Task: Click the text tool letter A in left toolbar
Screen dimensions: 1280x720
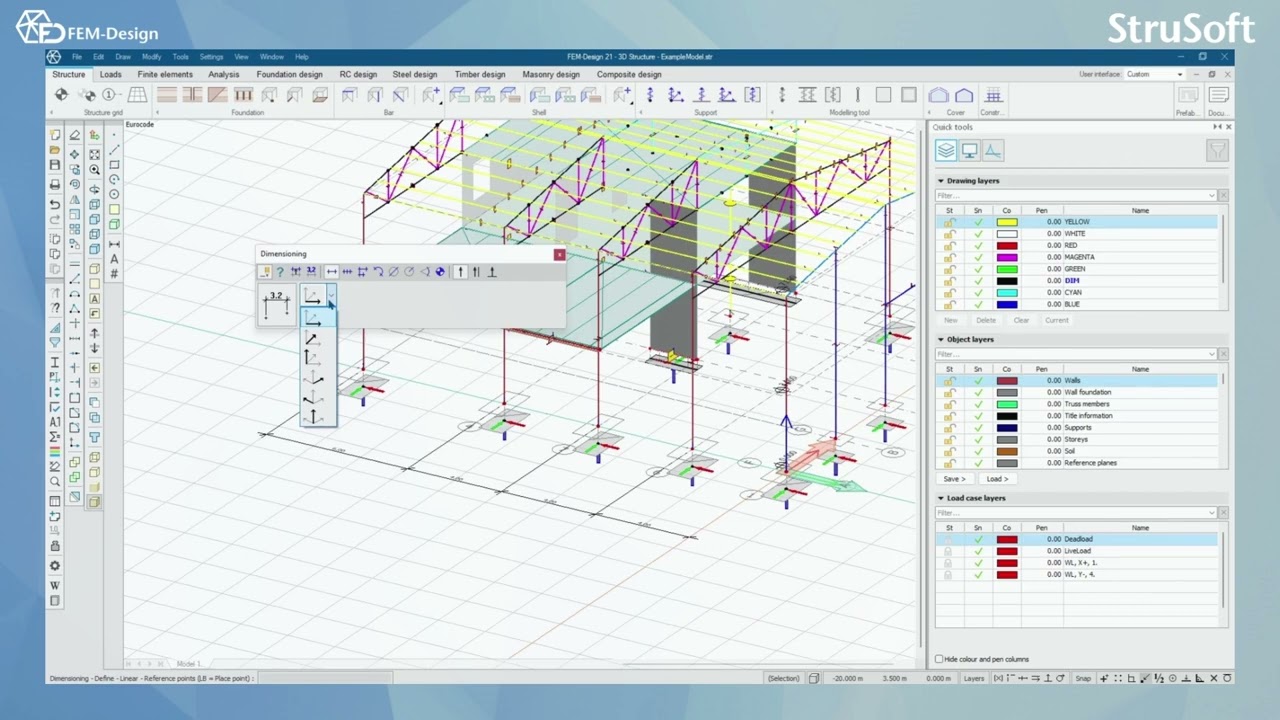Action: (114, 259)
